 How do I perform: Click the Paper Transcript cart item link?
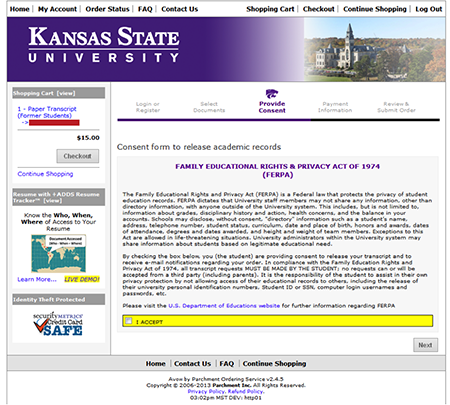[47, 112]
